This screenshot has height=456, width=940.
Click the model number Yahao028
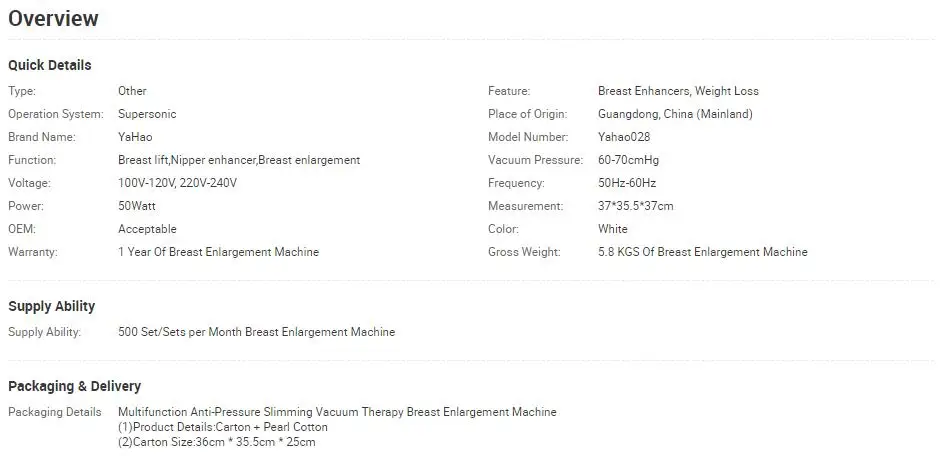623,137
